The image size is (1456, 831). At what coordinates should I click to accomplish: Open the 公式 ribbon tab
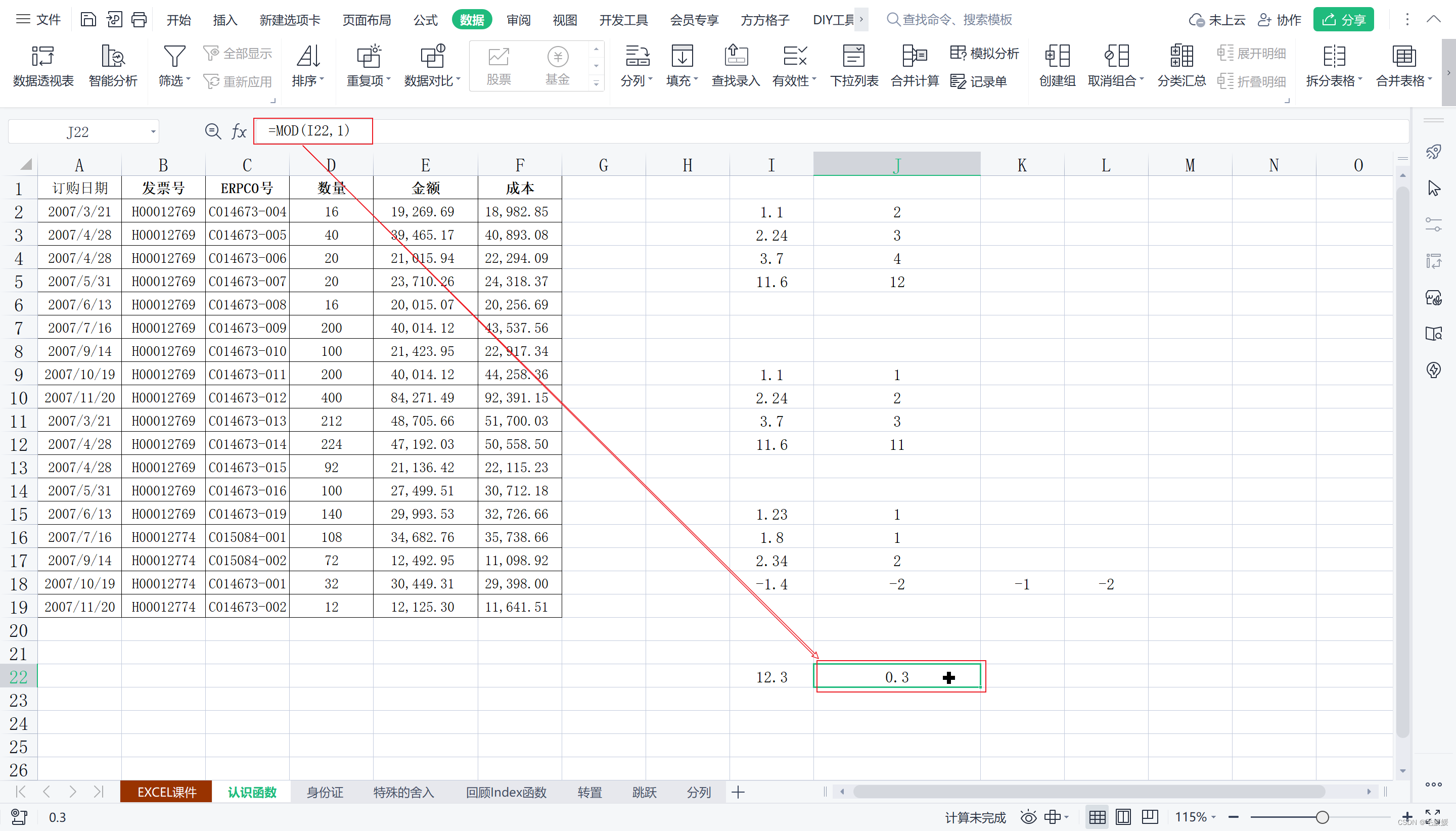425,20
